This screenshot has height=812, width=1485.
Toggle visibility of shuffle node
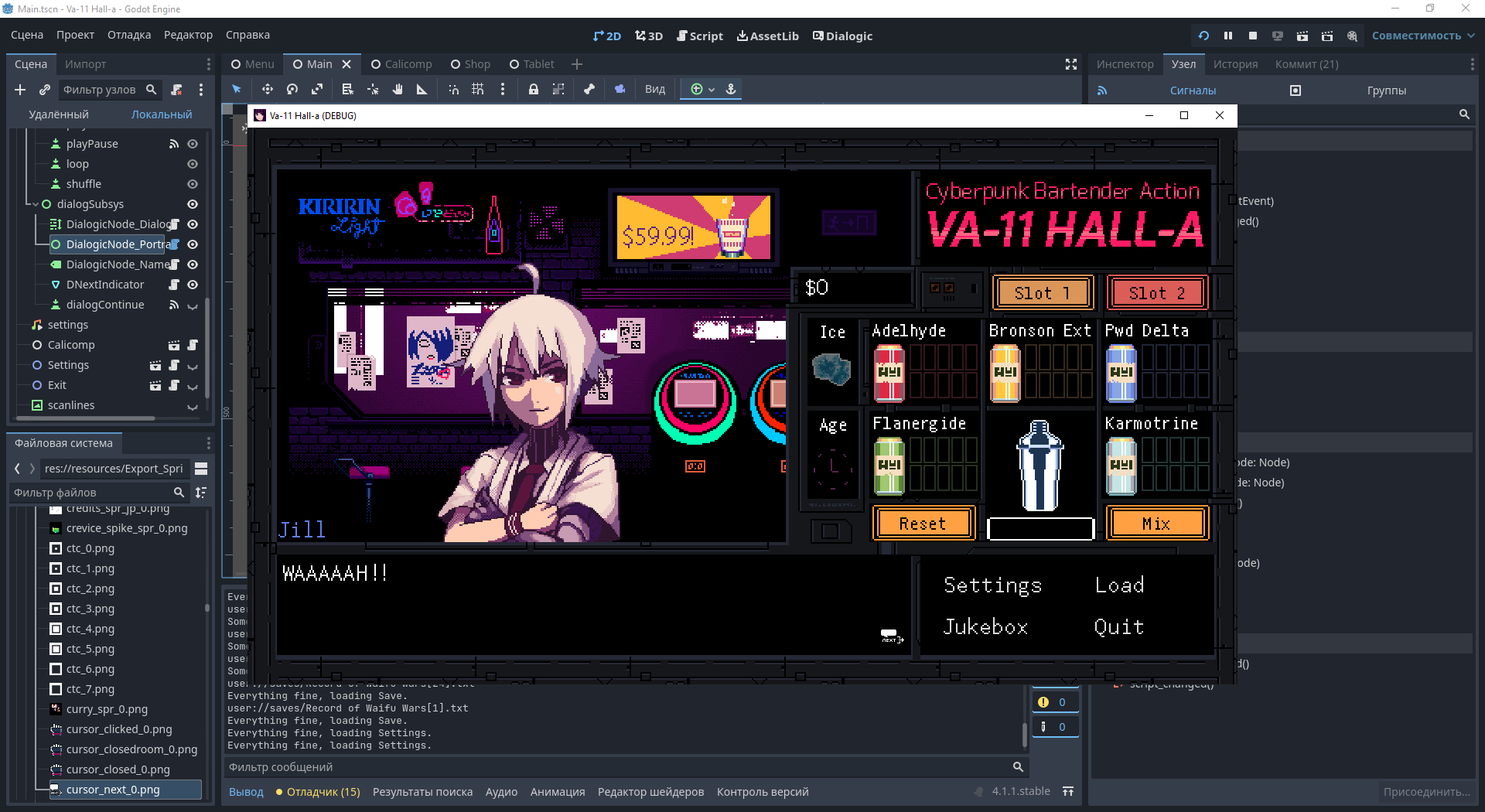[193, 184]
